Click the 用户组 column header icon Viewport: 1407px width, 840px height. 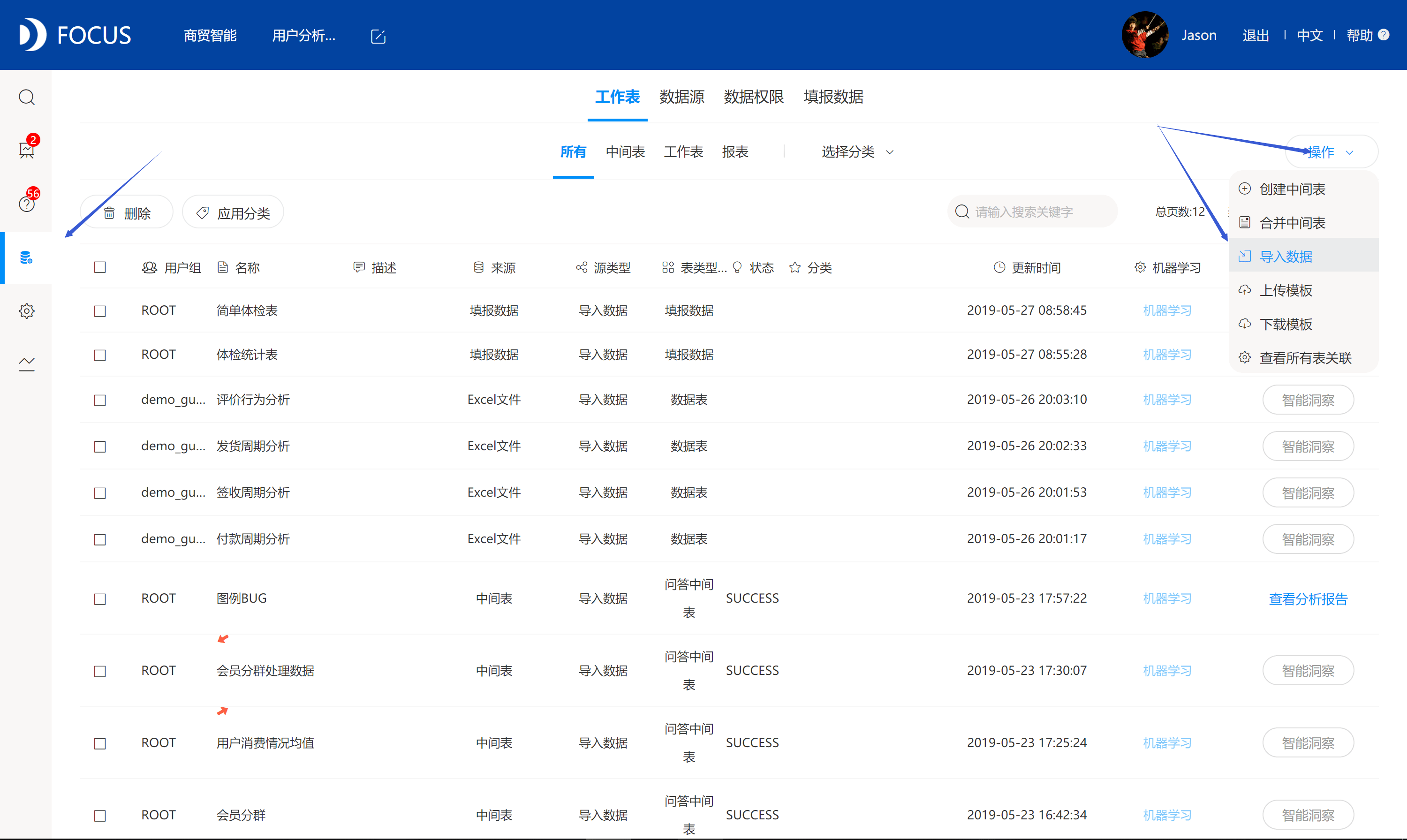150,267
